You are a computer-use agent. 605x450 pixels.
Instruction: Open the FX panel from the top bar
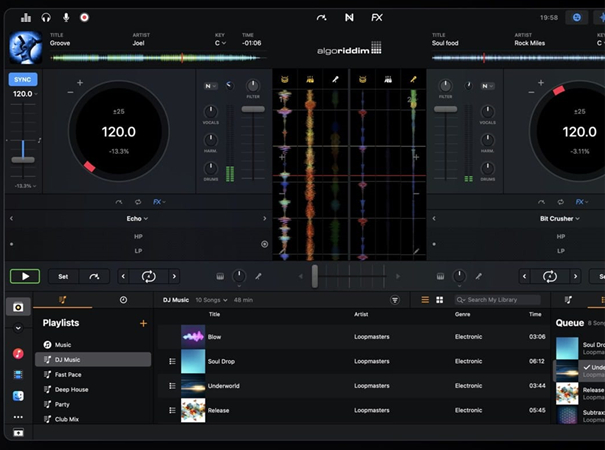click(x=377, y=17)
